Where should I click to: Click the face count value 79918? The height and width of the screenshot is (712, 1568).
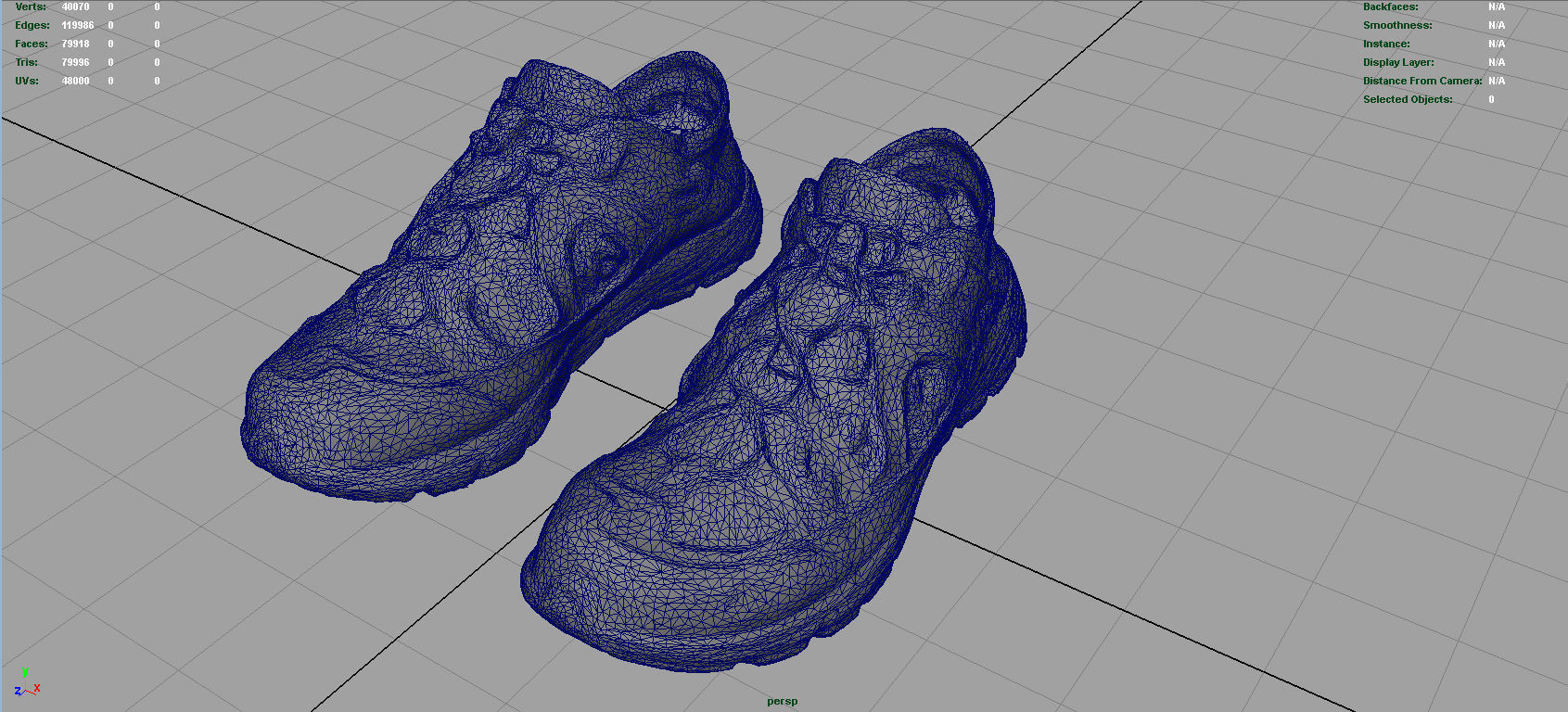pos(75,44)
